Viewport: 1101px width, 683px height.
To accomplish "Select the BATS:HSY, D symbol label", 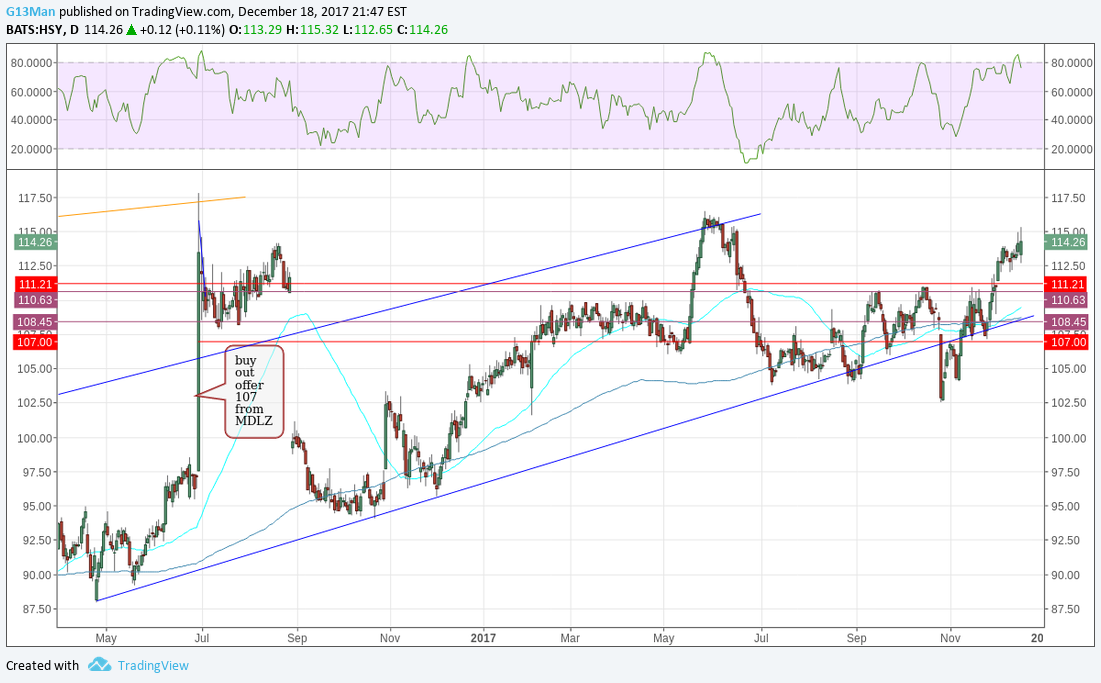I will [42, 29].
